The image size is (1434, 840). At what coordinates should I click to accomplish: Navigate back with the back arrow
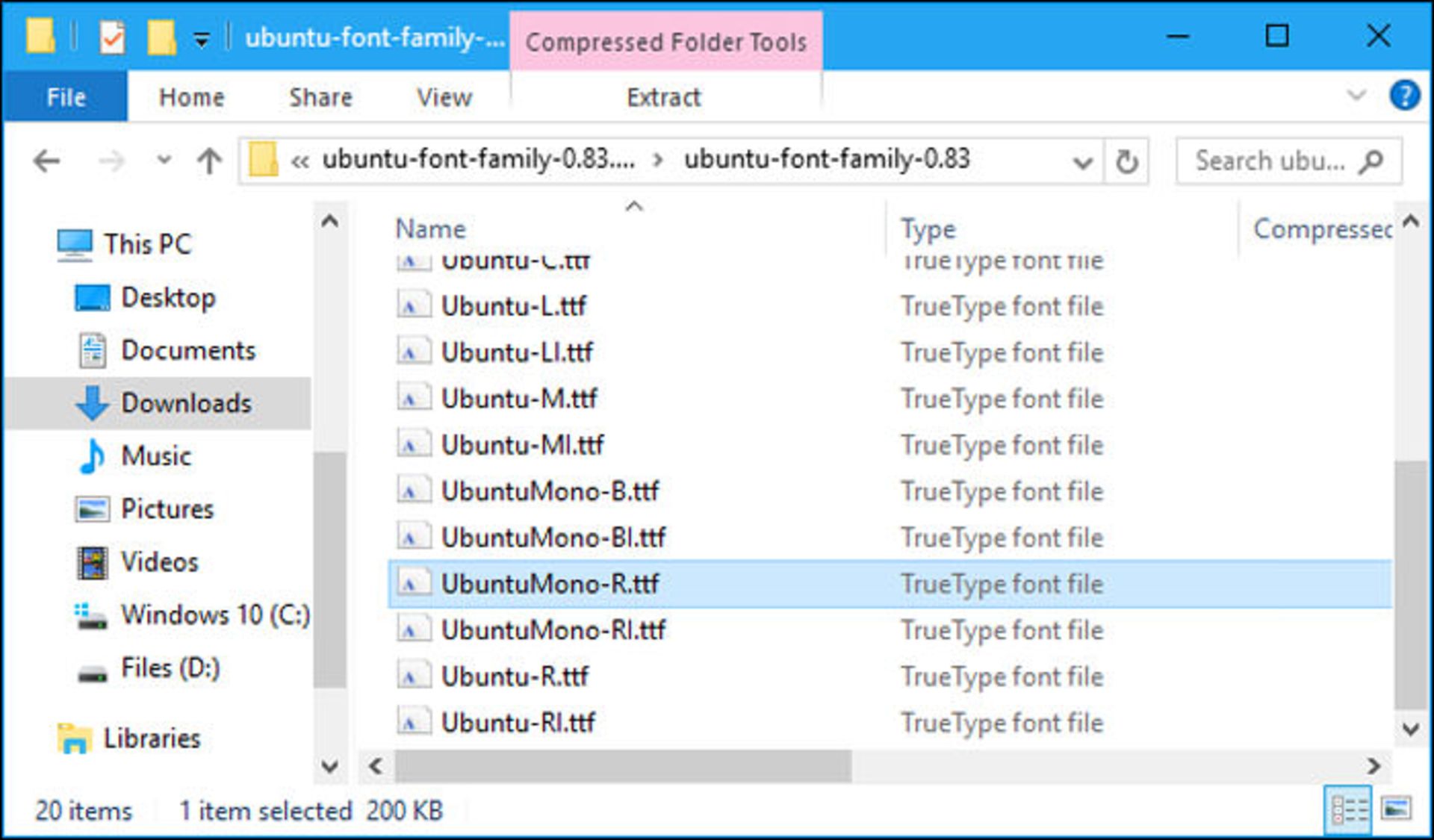tap(47, 161)
